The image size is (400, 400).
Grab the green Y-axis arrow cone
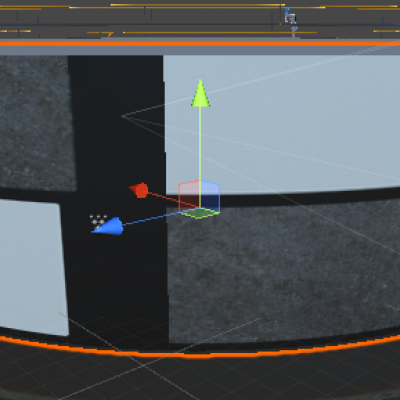click(200, 94)
